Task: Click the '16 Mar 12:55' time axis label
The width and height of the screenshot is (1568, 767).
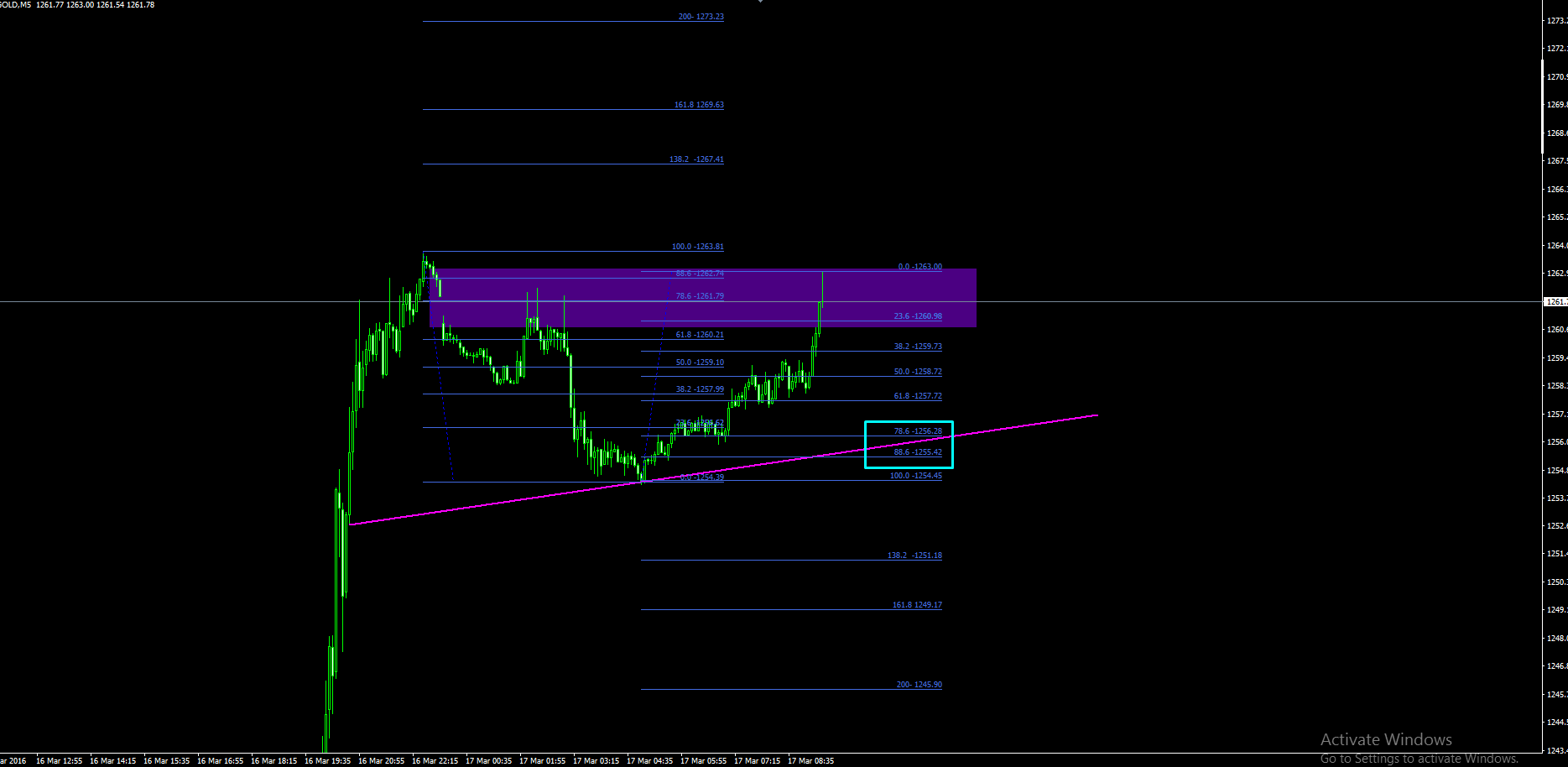Action: (x=59, y=761)
